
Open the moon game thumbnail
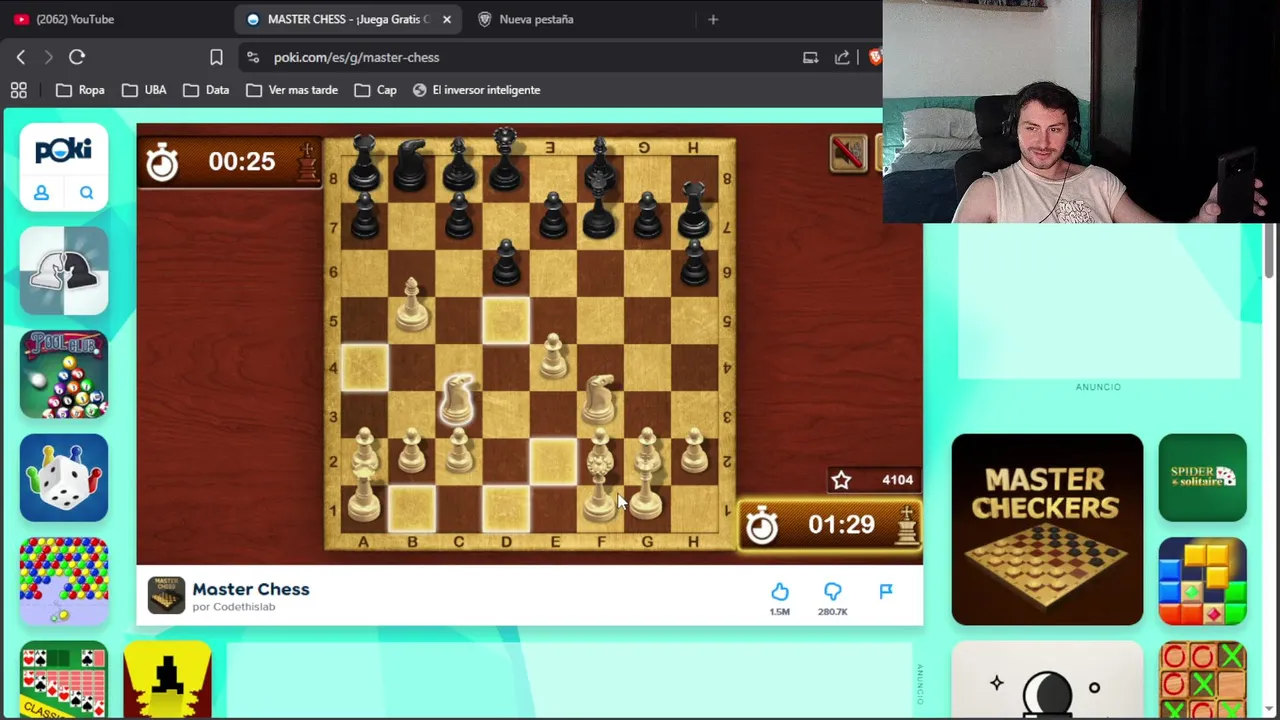1047,680
